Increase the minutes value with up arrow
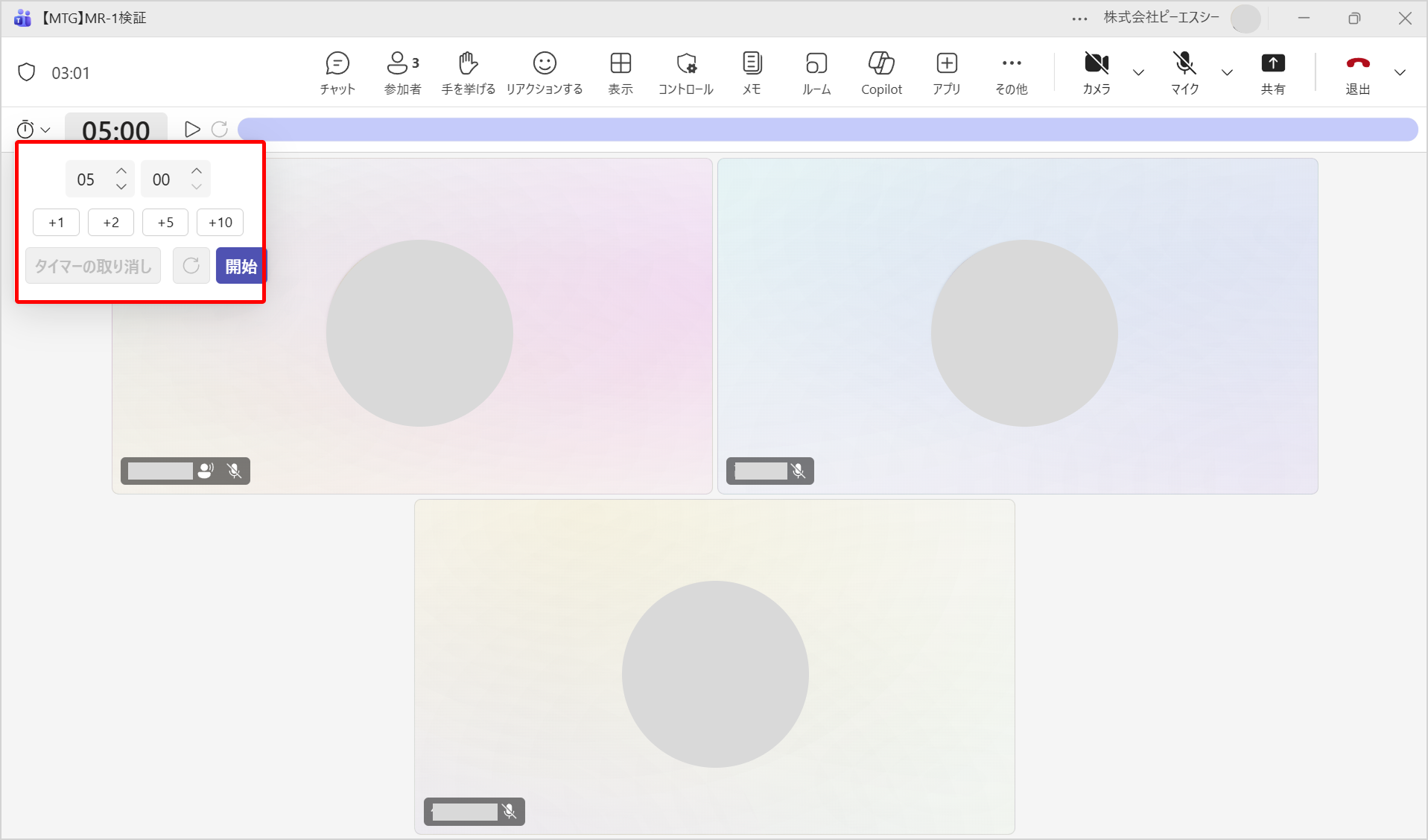 pos(121,171)
